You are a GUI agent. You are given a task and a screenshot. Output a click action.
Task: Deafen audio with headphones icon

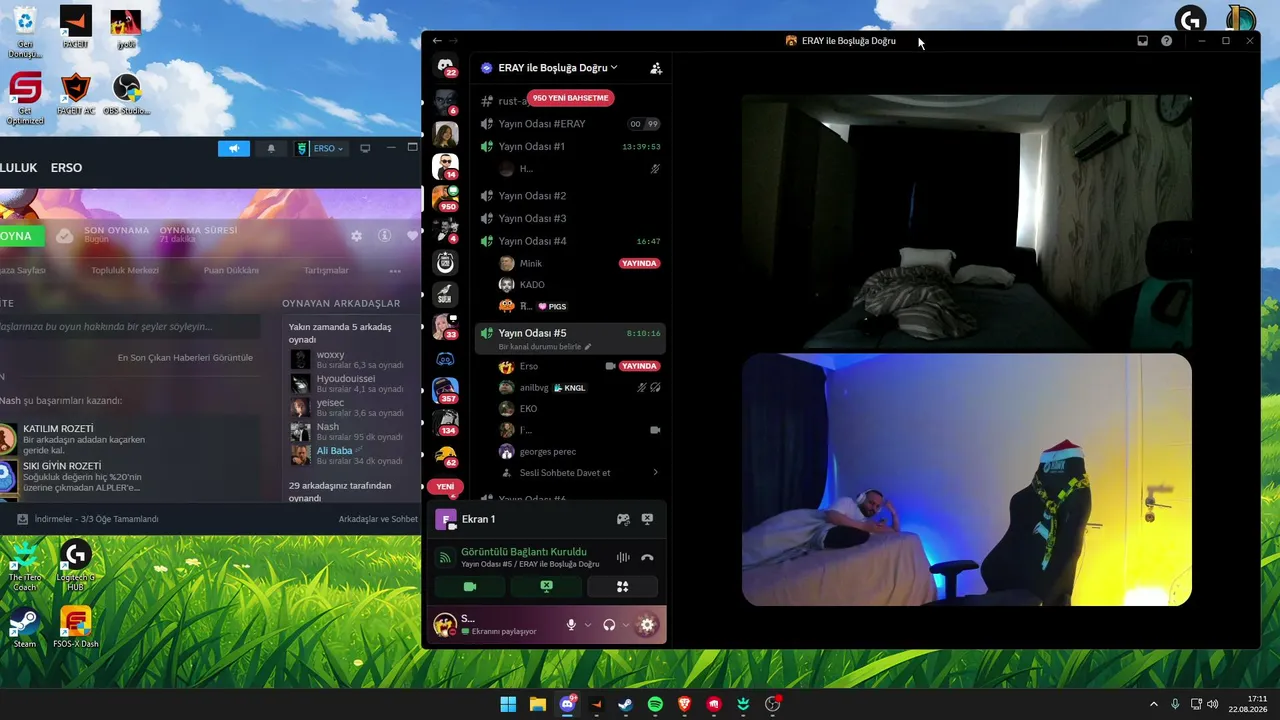(x=609, y=625)
